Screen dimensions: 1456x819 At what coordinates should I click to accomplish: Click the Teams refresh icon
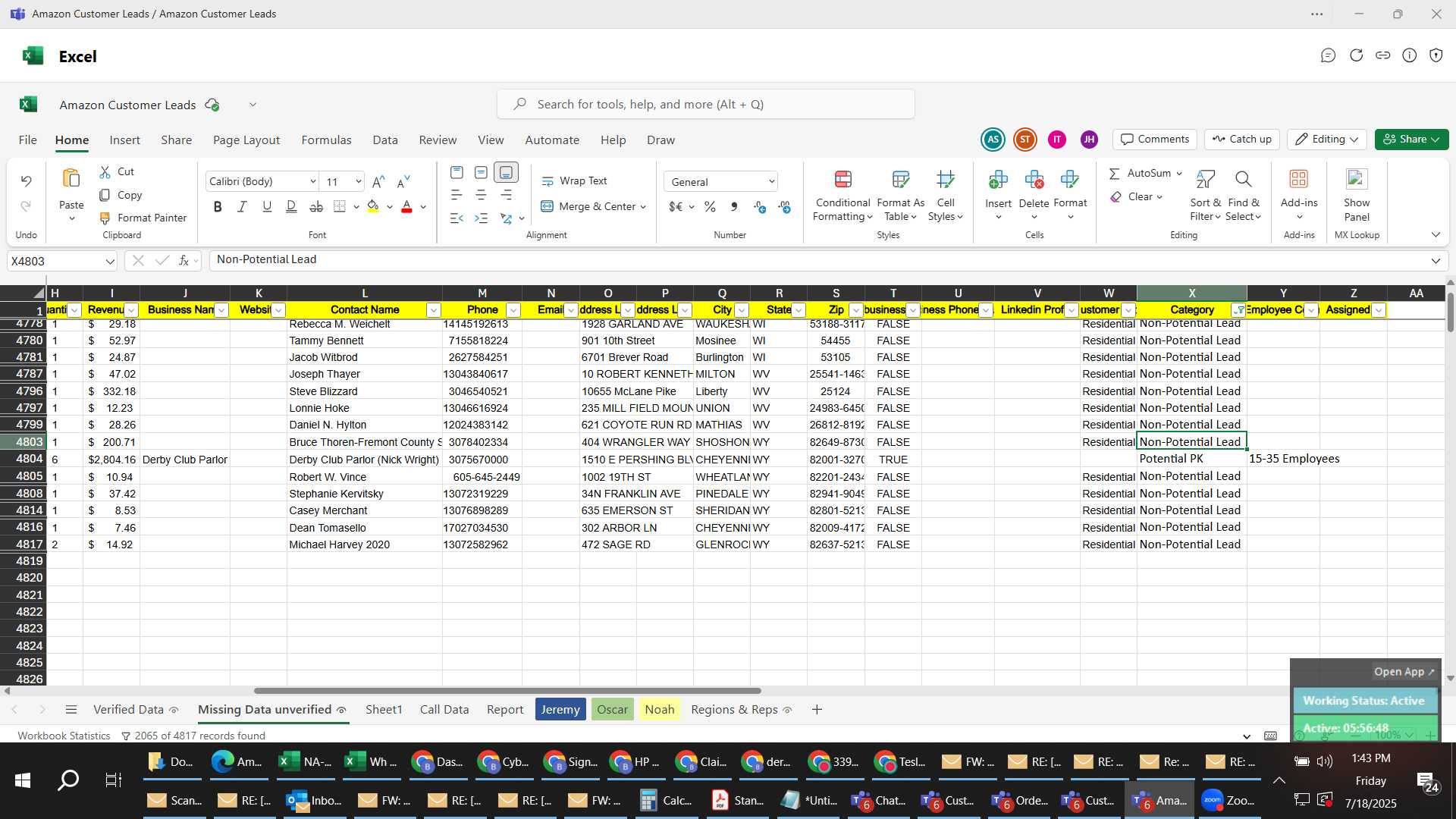click(x=1356, y=55)
